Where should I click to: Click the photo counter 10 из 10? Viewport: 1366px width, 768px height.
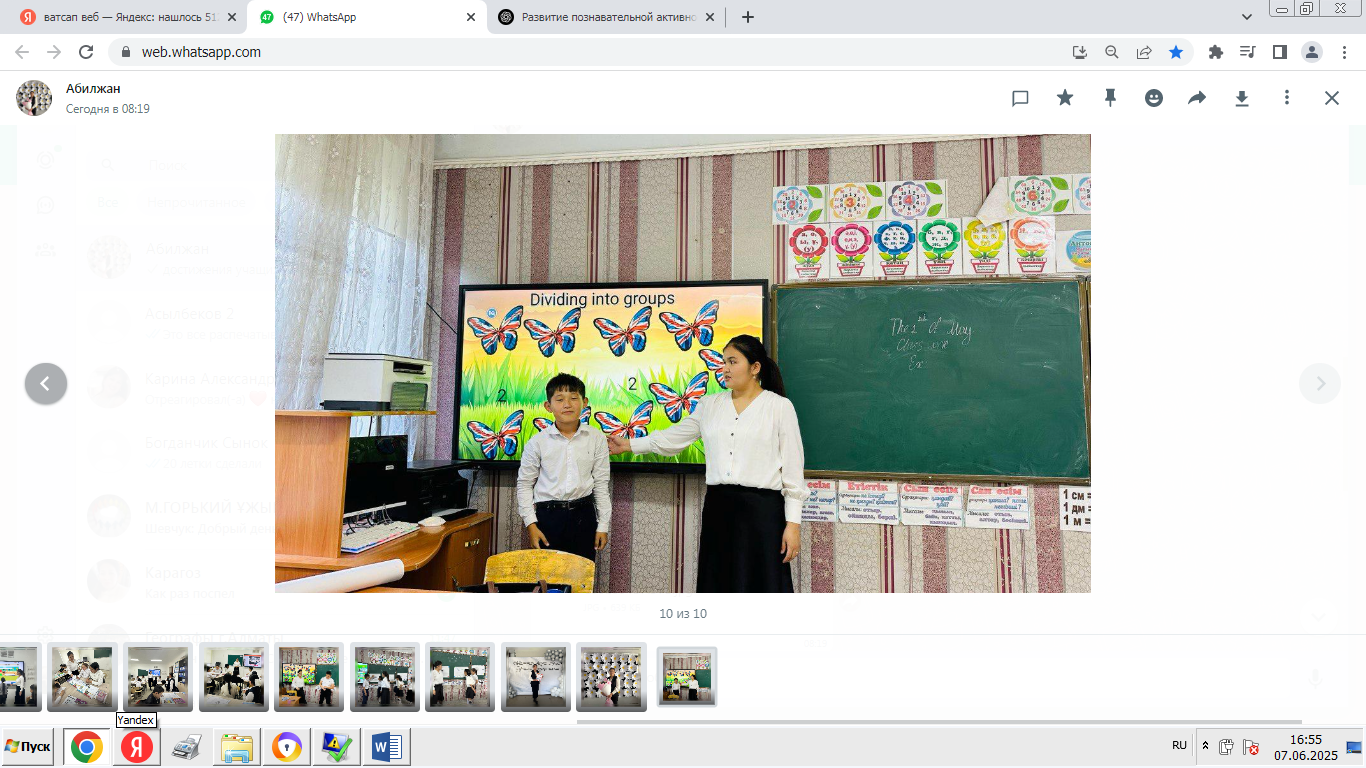[683, 614]
